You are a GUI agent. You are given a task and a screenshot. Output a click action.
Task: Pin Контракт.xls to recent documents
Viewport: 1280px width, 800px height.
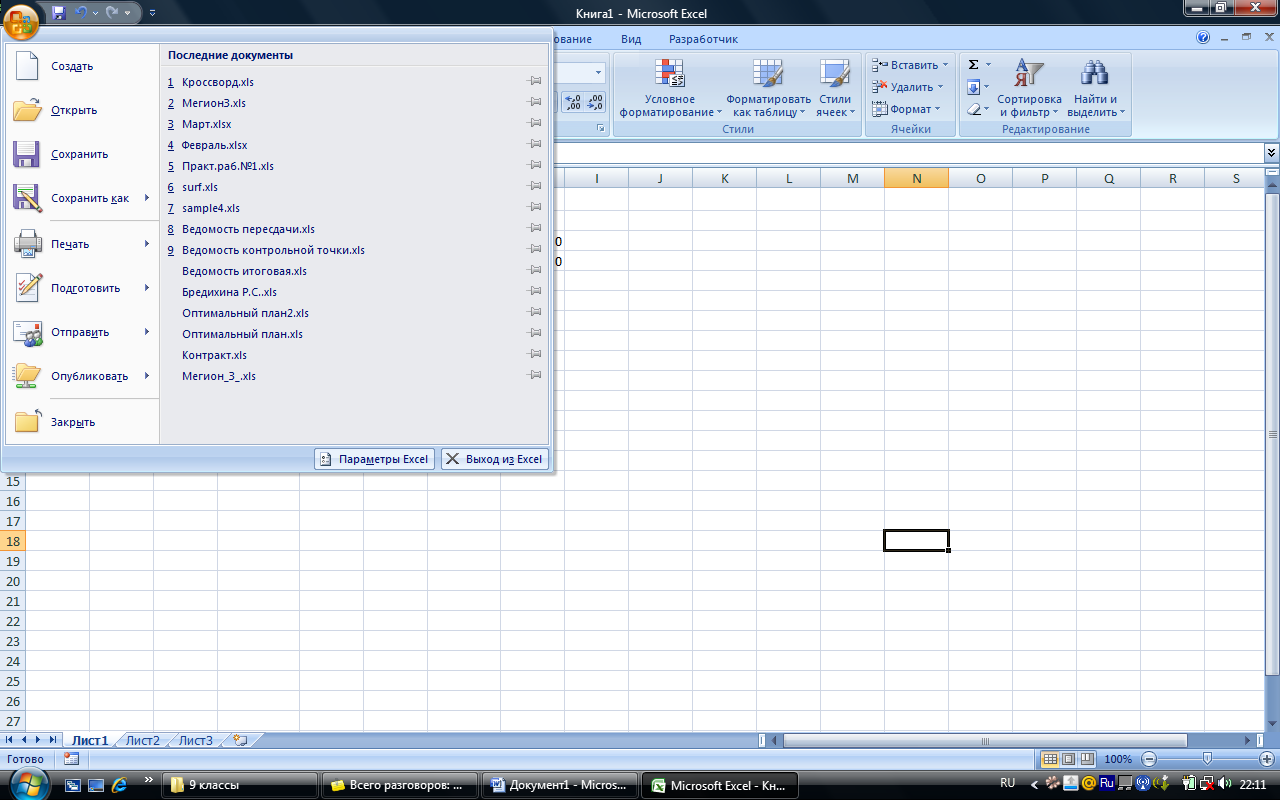(x=535, y=355)
